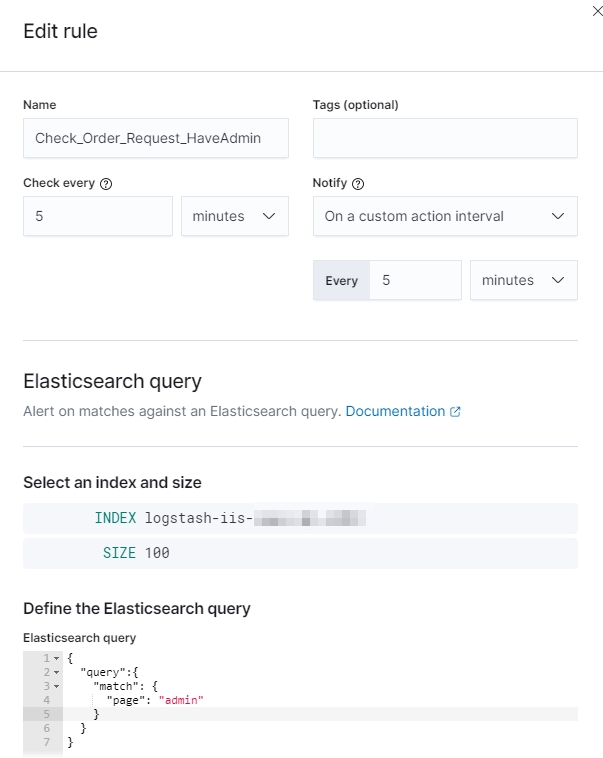Click the Check every number field
Image resolution: width=603 pixels, height=758 pixels.
(x=98, y=216)
